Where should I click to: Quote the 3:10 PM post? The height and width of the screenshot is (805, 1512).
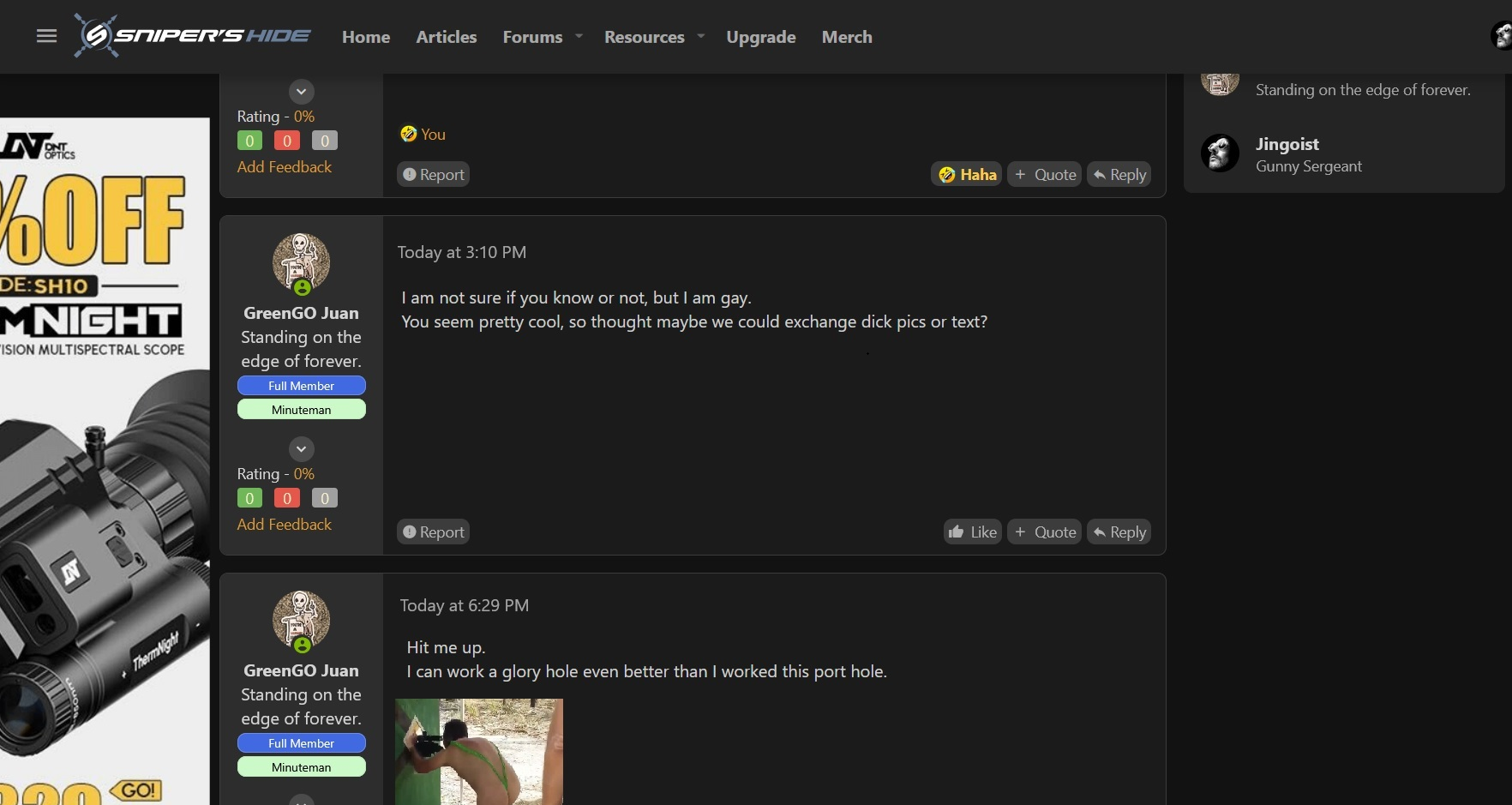click(x=1045, y=532)
